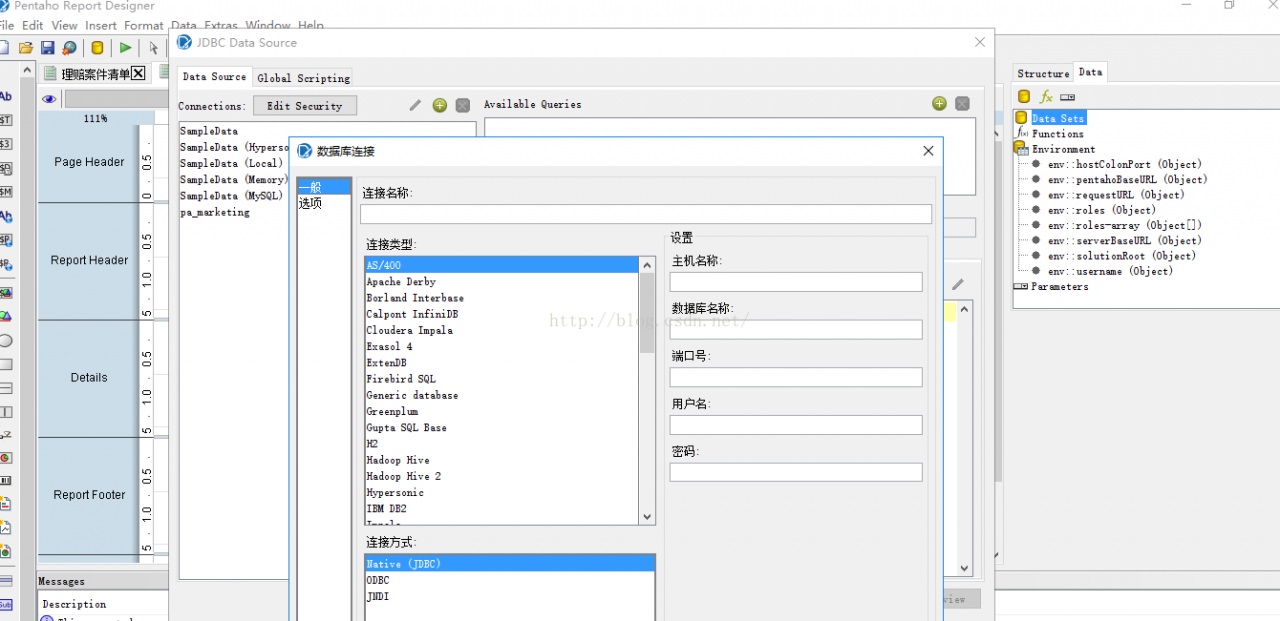This screenshot has height=621, width=1280.
Task: Click the Report Header band label
Action: click(90, 260)
